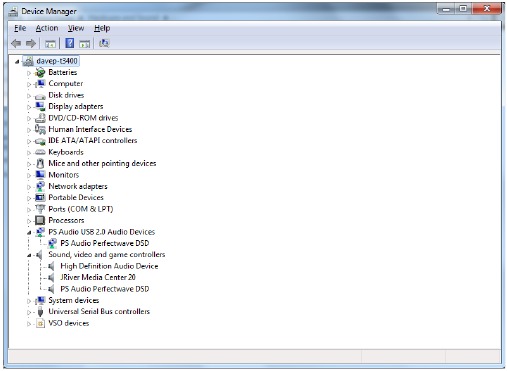Select the VSO devices label
The height and width of the screenshot is (371, 507).
[x=69, y=323]
